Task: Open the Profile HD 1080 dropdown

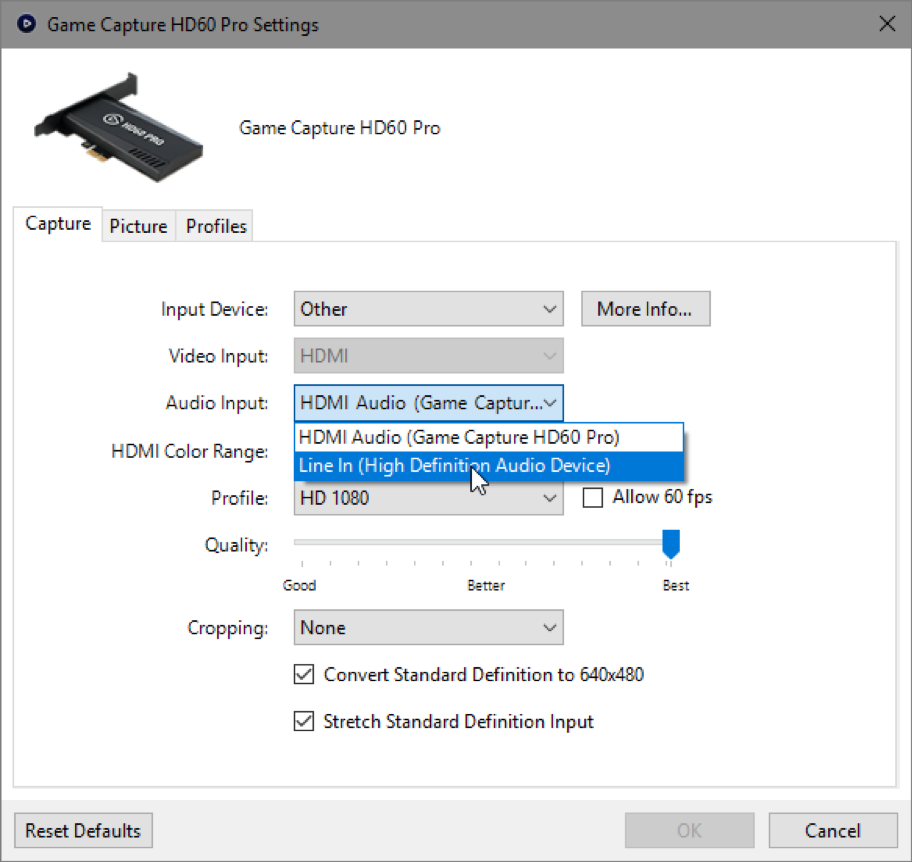Action: pyautogui.click(x=428, y=498)
